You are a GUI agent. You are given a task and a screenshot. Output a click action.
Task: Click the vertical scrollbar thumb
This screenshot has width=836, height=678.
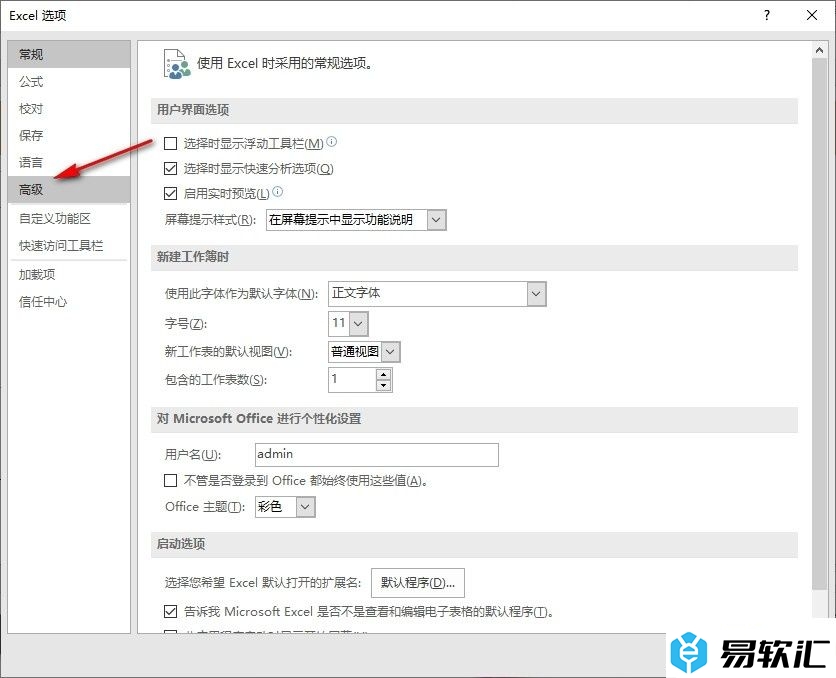(819, 324)
